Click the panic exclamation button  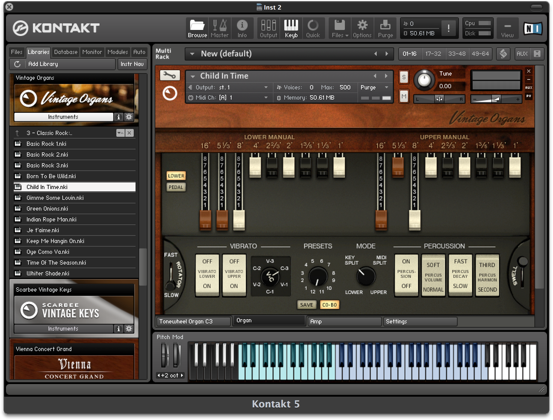[x=448, y=28]
